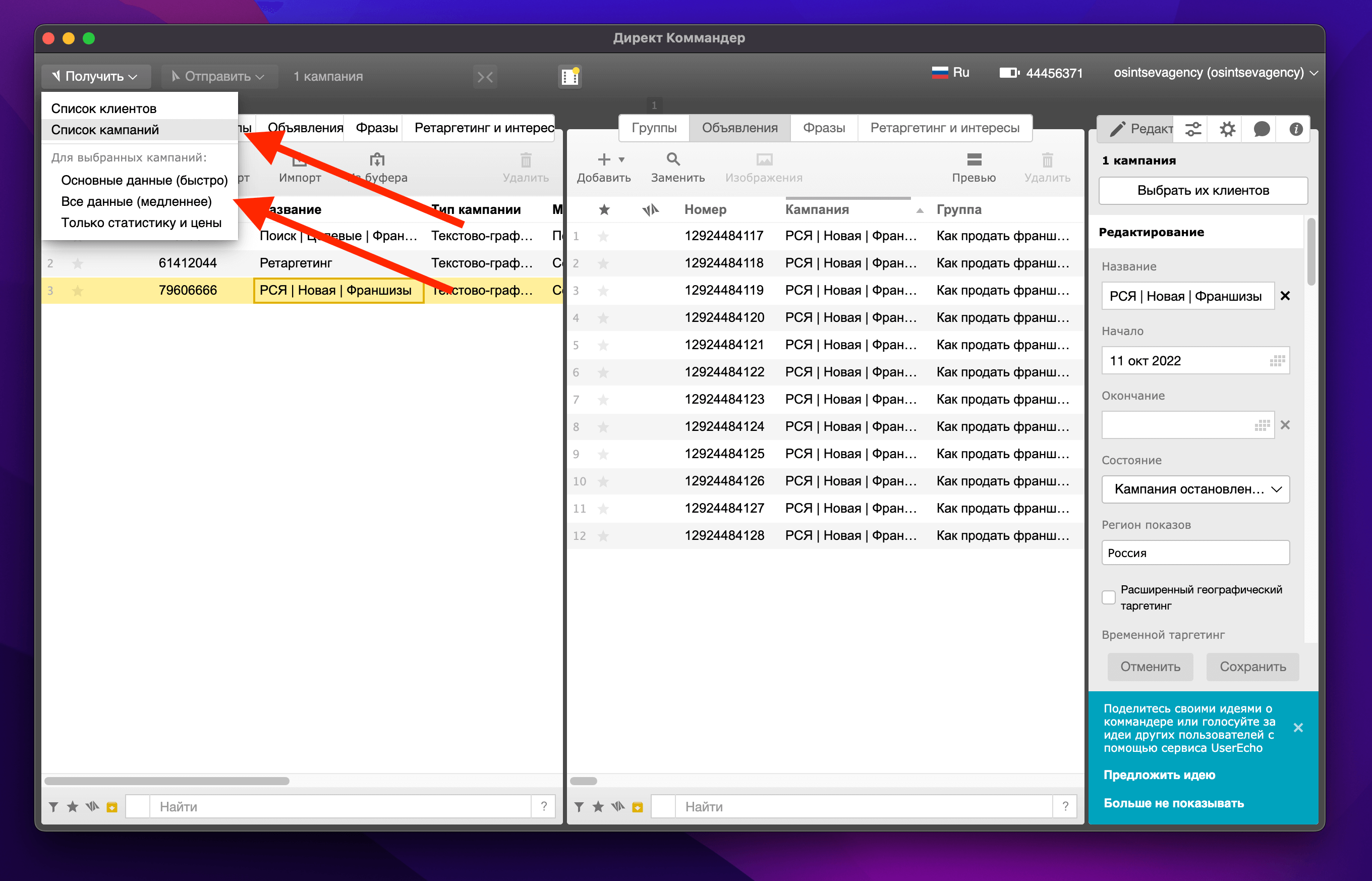Image resolution: width=1372 pixels, height=881 pixels.
Task: Toggle star for ad 12924484120
Action: (603, 317)
